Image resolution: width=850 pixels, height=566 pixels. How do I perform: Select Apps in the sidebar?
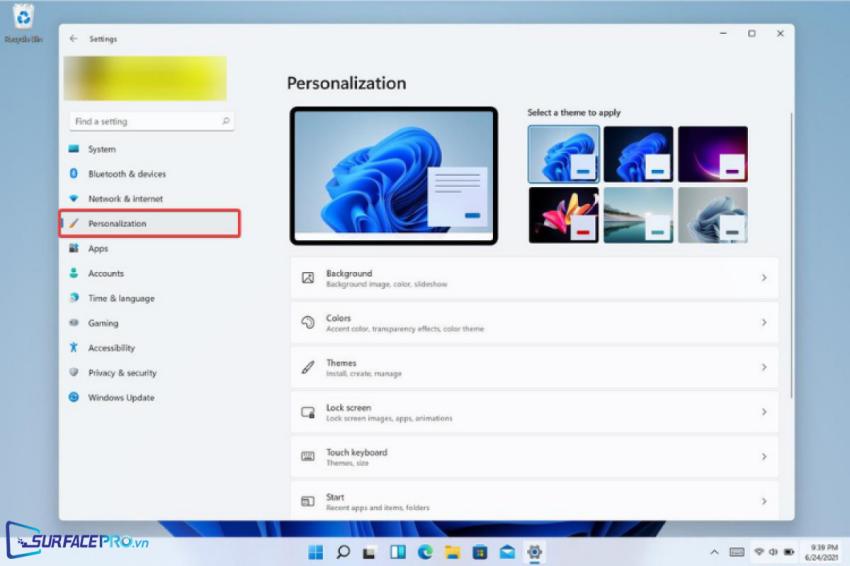click(x=98, y=249)
